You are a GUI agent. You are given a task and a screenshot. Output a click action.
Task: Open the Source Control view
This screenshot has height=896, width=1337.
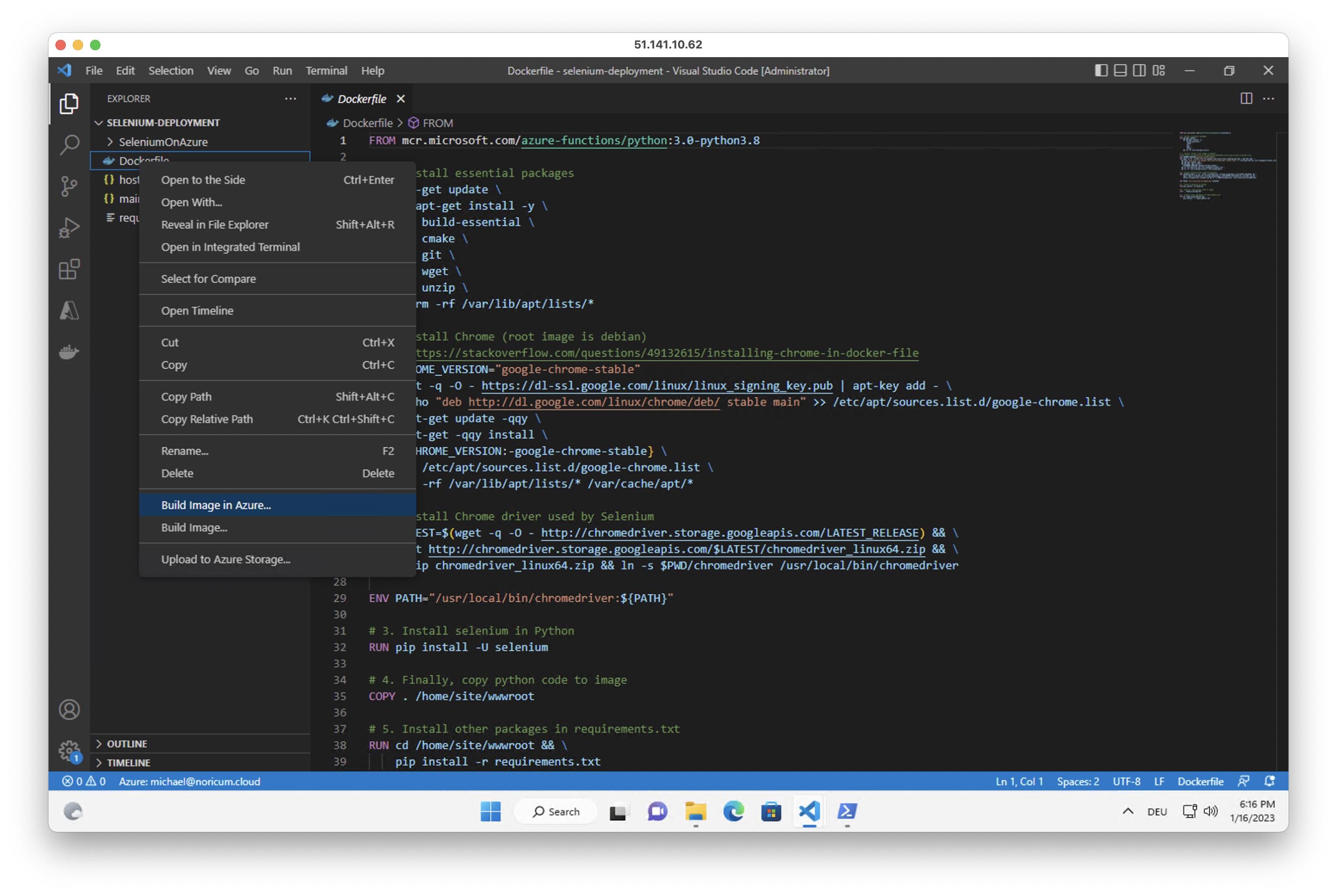[69, 186]
